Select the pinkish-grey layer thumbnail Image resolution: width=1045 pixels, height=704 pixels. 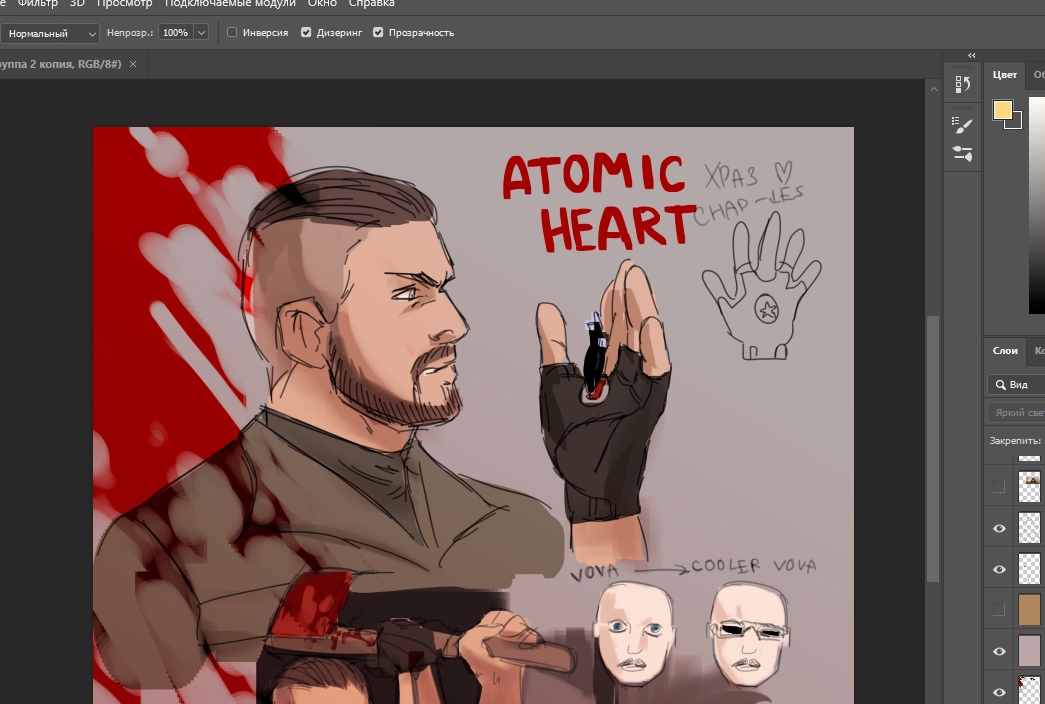pos(1029,651)
